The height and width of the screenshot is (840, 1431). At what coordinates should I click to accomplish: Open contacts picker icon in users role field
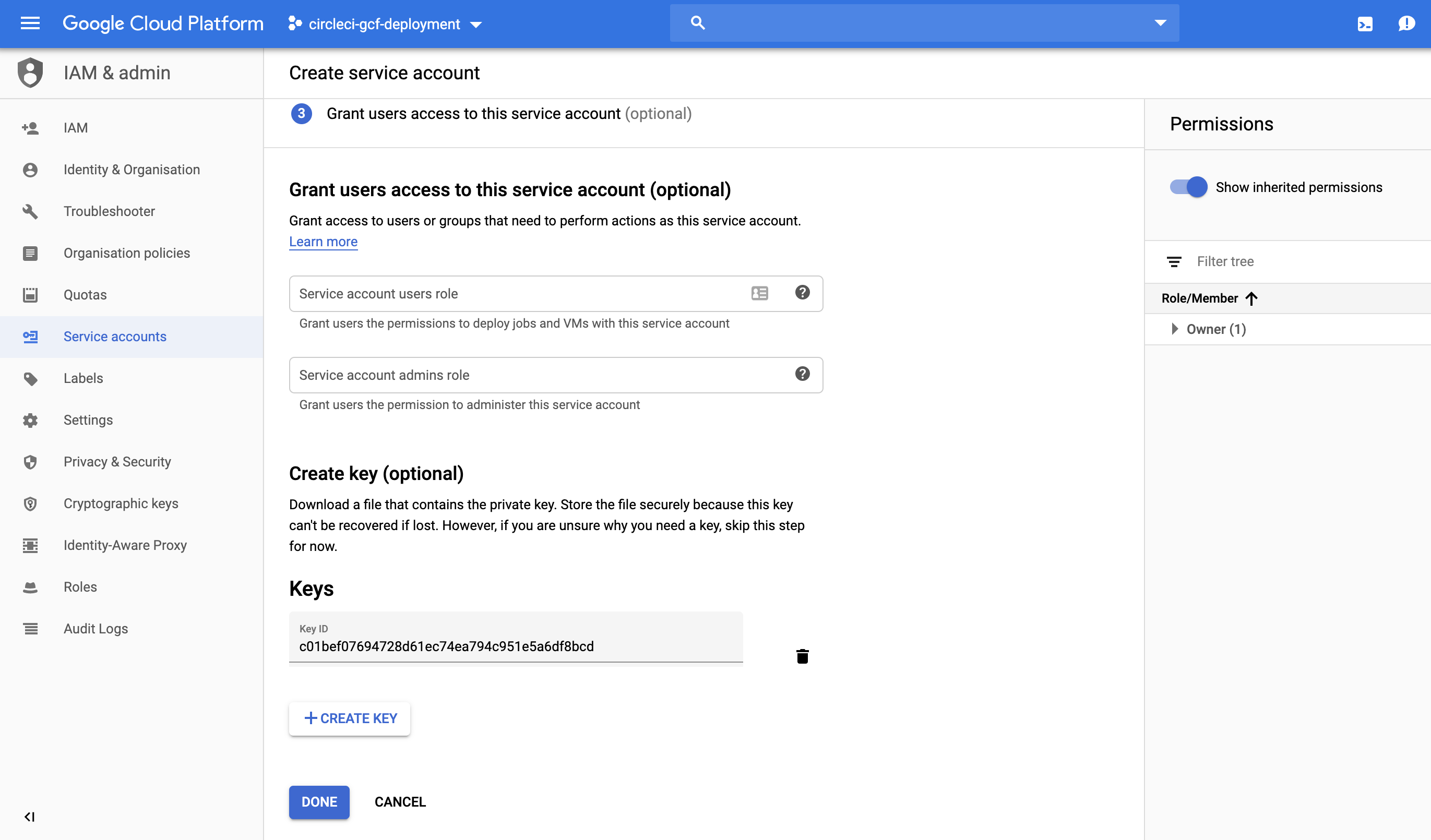pos(759,293)
